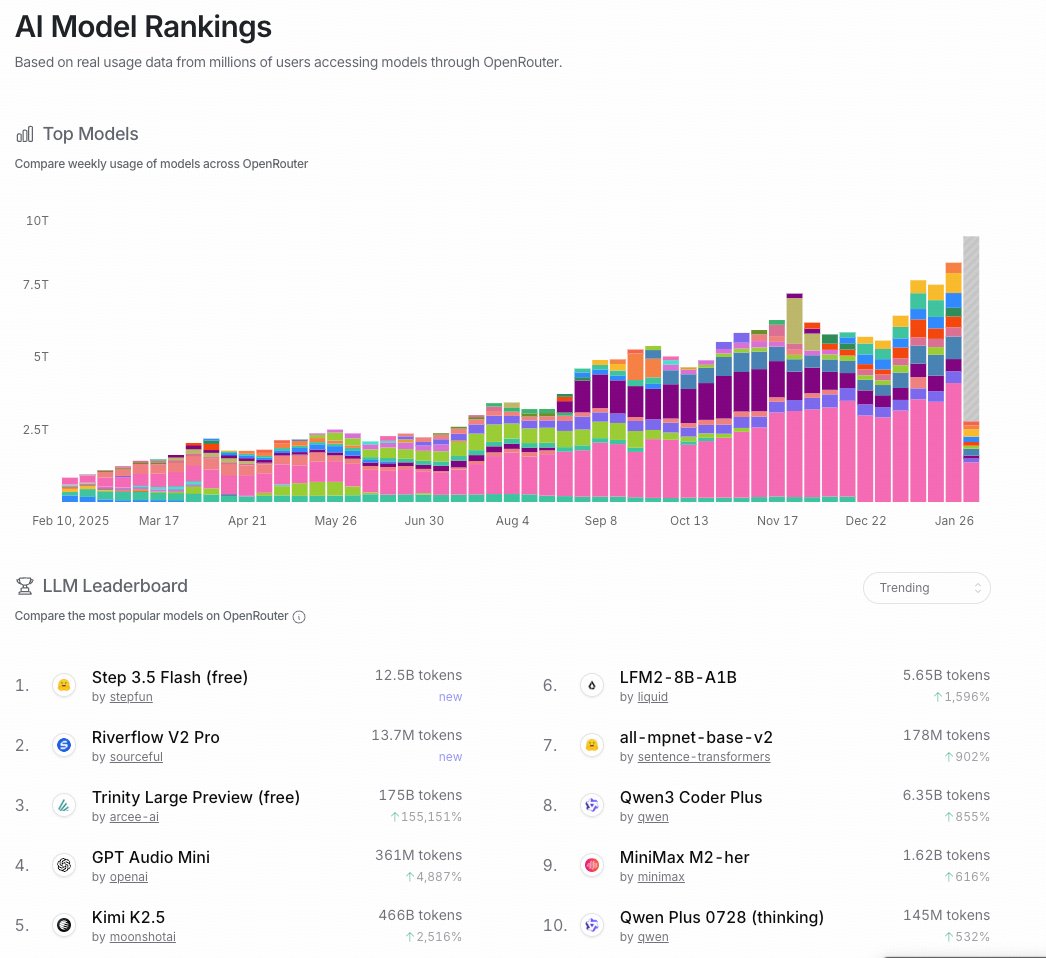
Task: Click the LFM2-8B-A1B liquid logo
Action: coord(592,685)
